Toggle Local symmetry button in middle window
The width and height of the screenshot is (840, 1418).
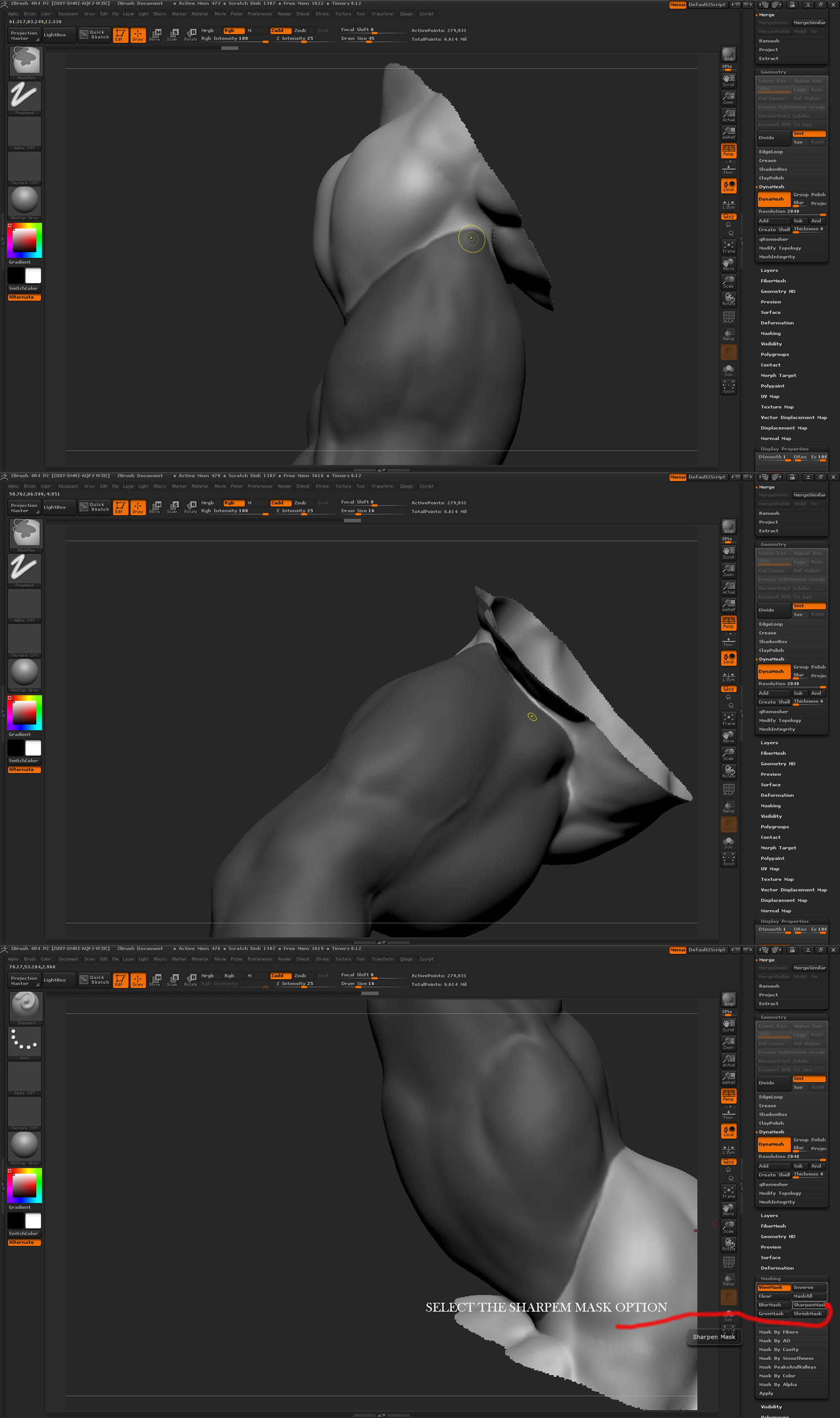point(728,658)
